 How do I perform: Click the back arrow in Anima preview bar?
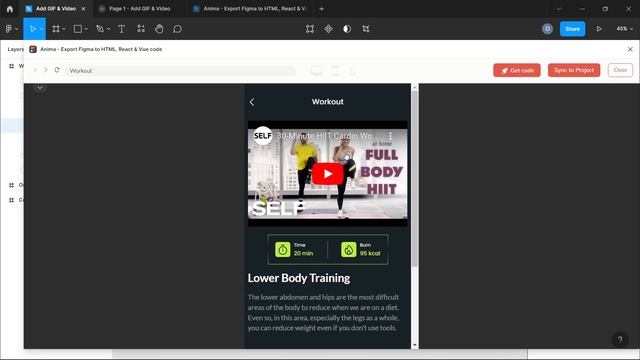click(x=36, y=70)
